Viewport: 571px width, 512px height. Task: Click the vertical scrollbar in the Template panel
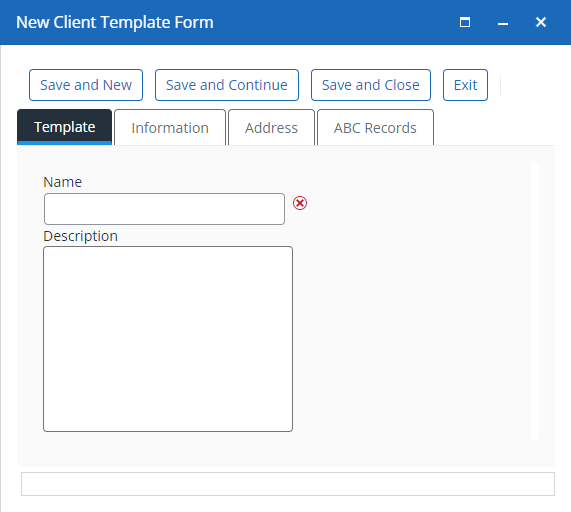(x=535, y=301)
